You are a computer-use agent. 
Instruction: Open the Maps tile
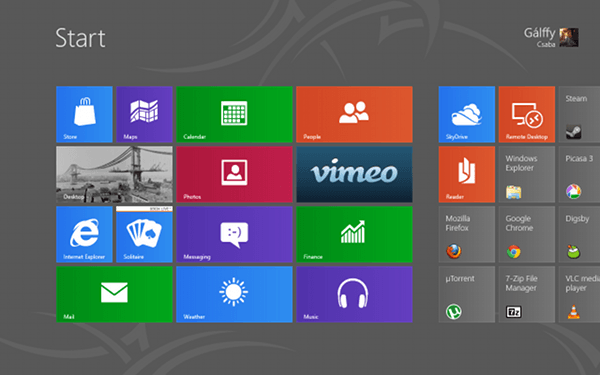pyautogui.click(x=144, y=114)
